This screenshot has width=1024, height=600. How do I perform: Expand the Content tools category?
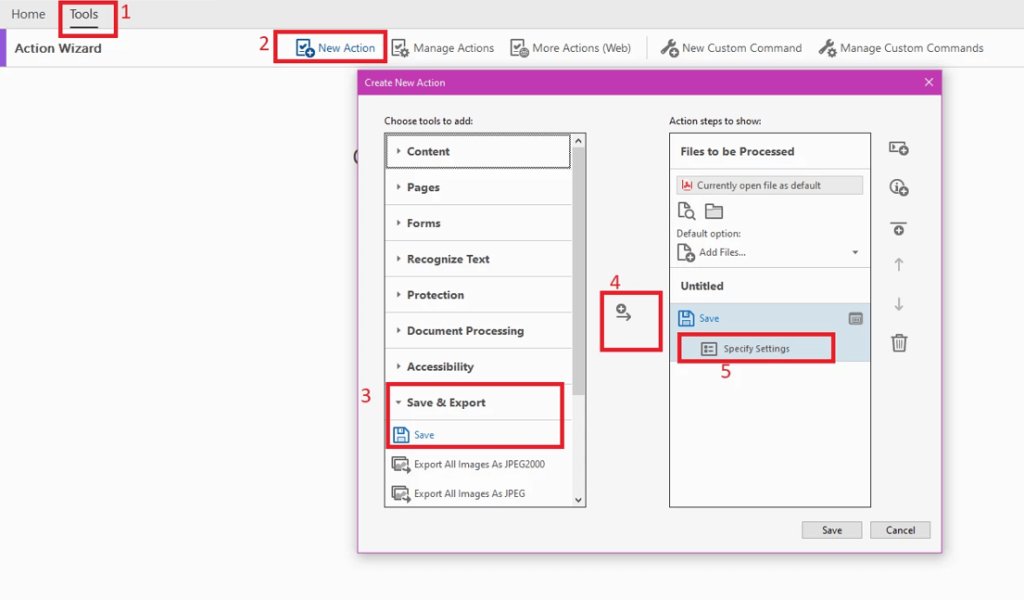[x=430, y=151]
